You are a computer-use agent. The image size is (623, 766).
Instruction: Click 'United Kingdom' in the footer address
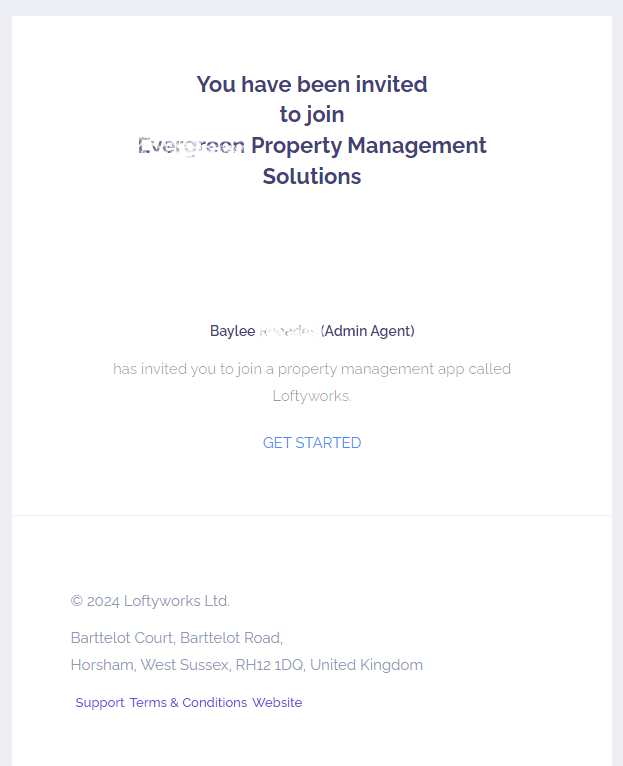click(x=366, y=665)
